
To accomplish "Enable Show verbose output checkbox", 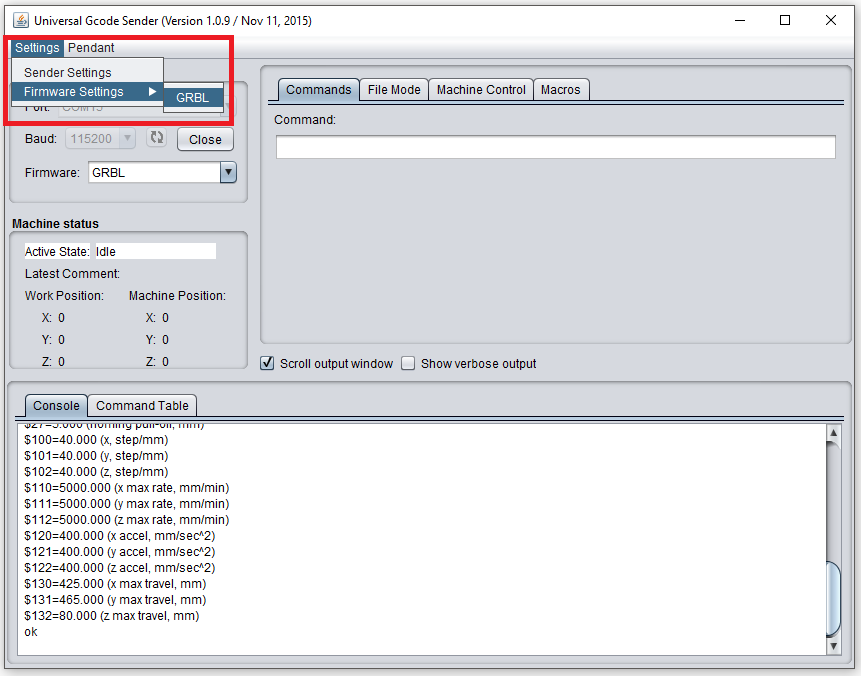I will [408, 363].
